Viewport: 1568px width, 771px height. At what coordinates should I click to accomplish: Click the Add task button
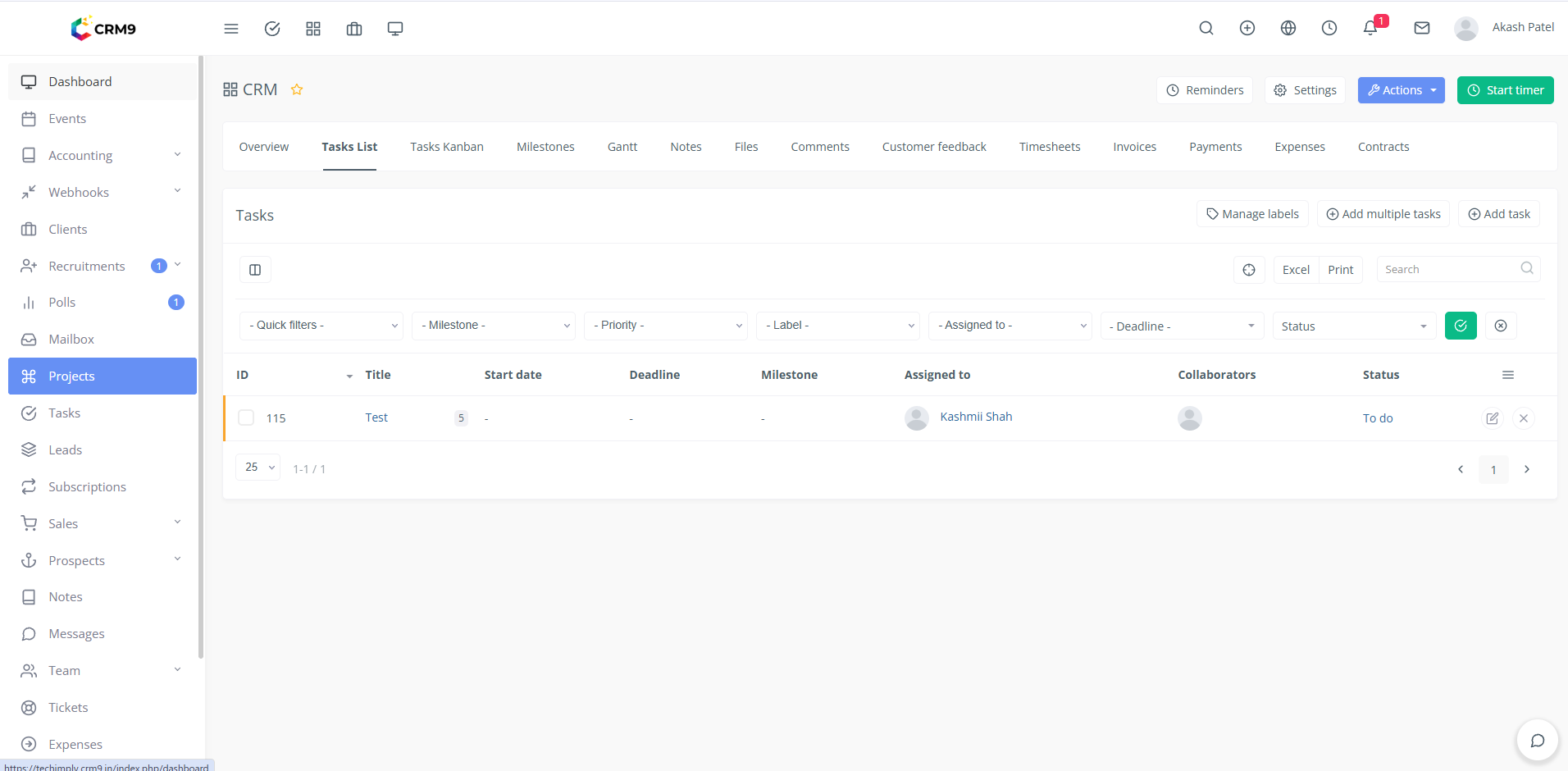click(x=1498, y=214)
